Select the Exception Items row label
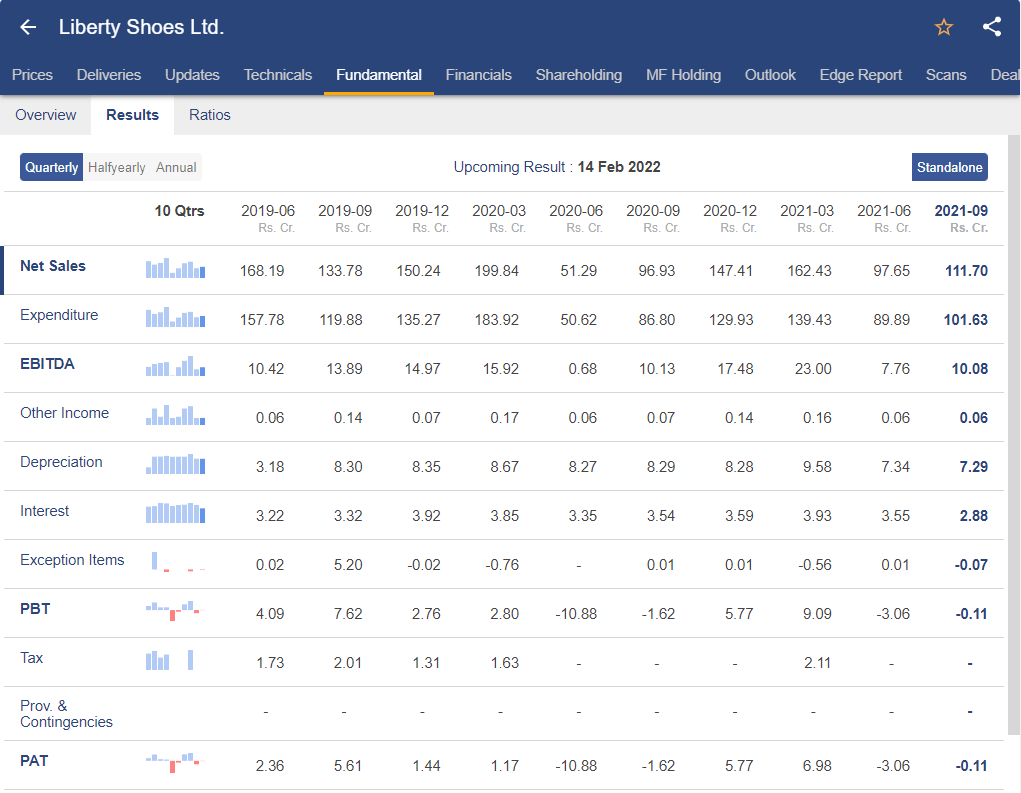Image resolution: width=1021 pixels, height=793 pixels. click(x=72, y=560)
